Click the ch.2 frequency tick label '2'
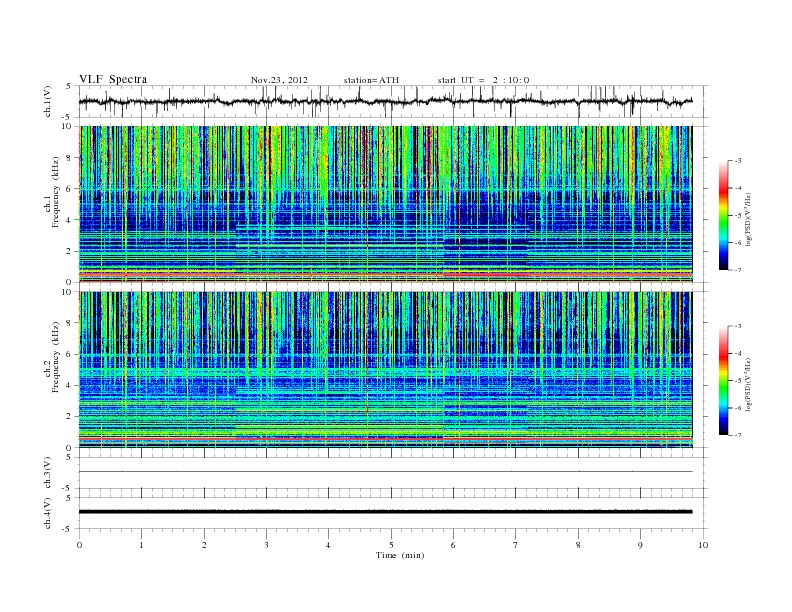Image resolution: width=792 pixels, height=612 pixels. tap(69, 417)
